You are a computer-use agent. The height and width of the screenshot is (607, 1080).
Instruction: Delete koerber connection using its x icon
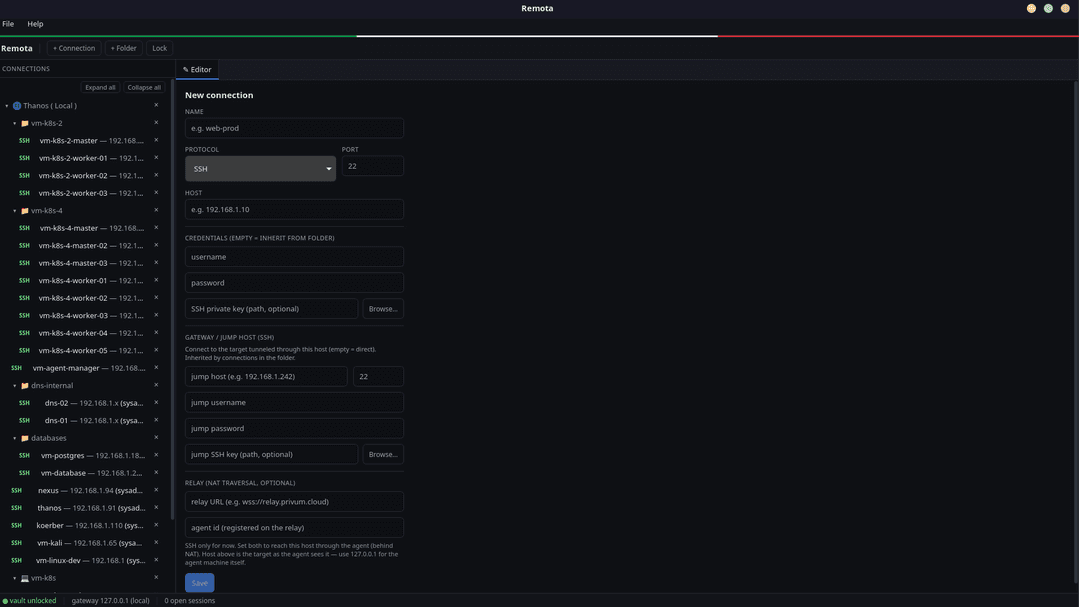tap(156, 525)
